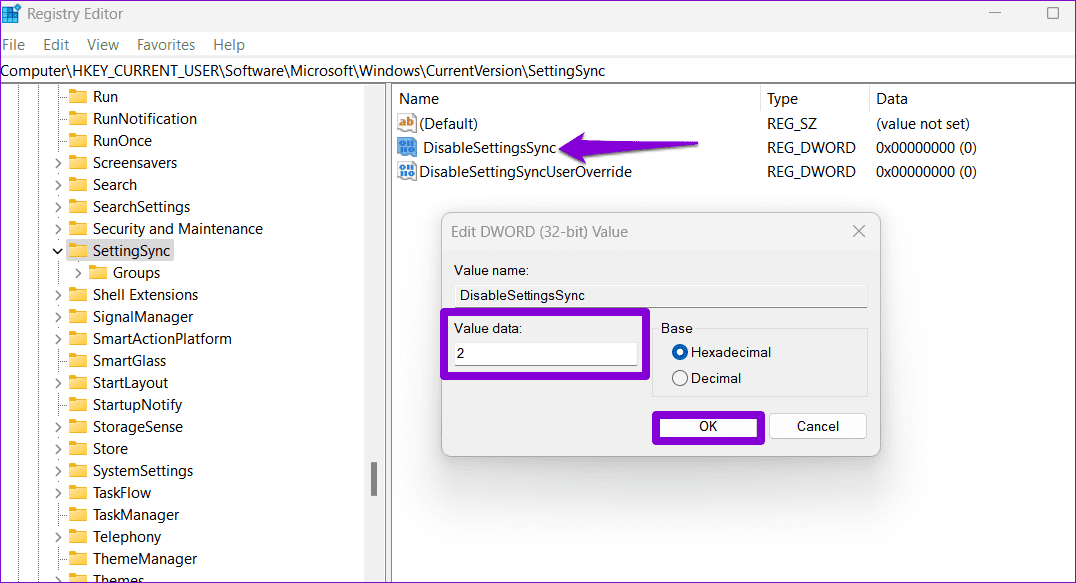Expand the SearchSettings tree node
The height and width of the screenshot is (583, 1076).
[58, 207]
